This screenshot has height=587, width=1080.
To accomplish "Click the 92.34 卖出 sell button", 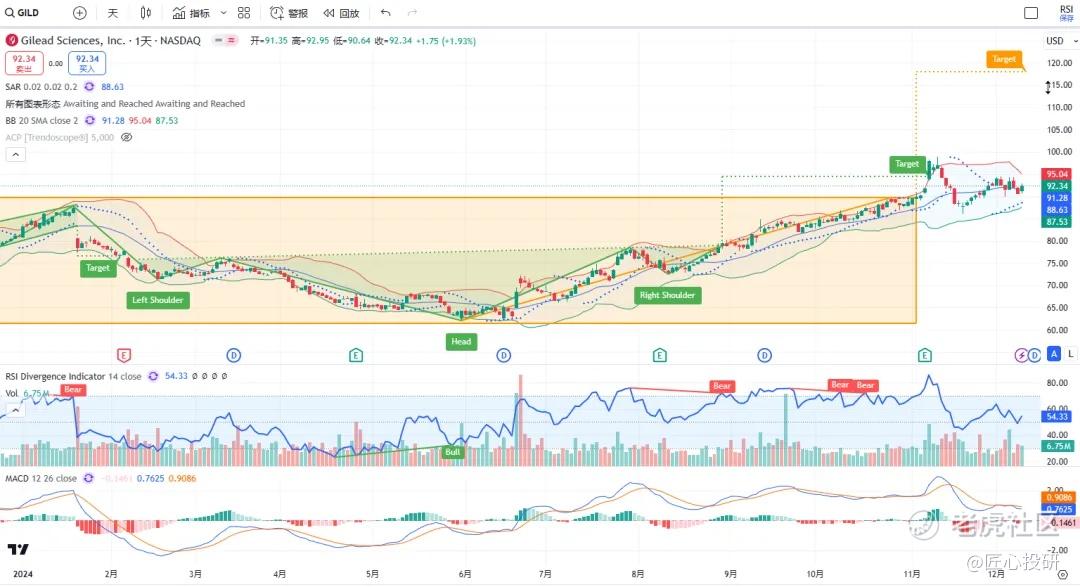I will point(24,63).
